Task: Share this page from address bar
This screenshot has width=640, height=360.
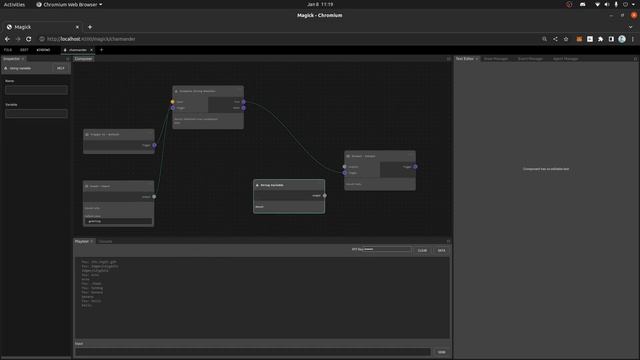Action: pyautogui.click(x=555, y=39)
